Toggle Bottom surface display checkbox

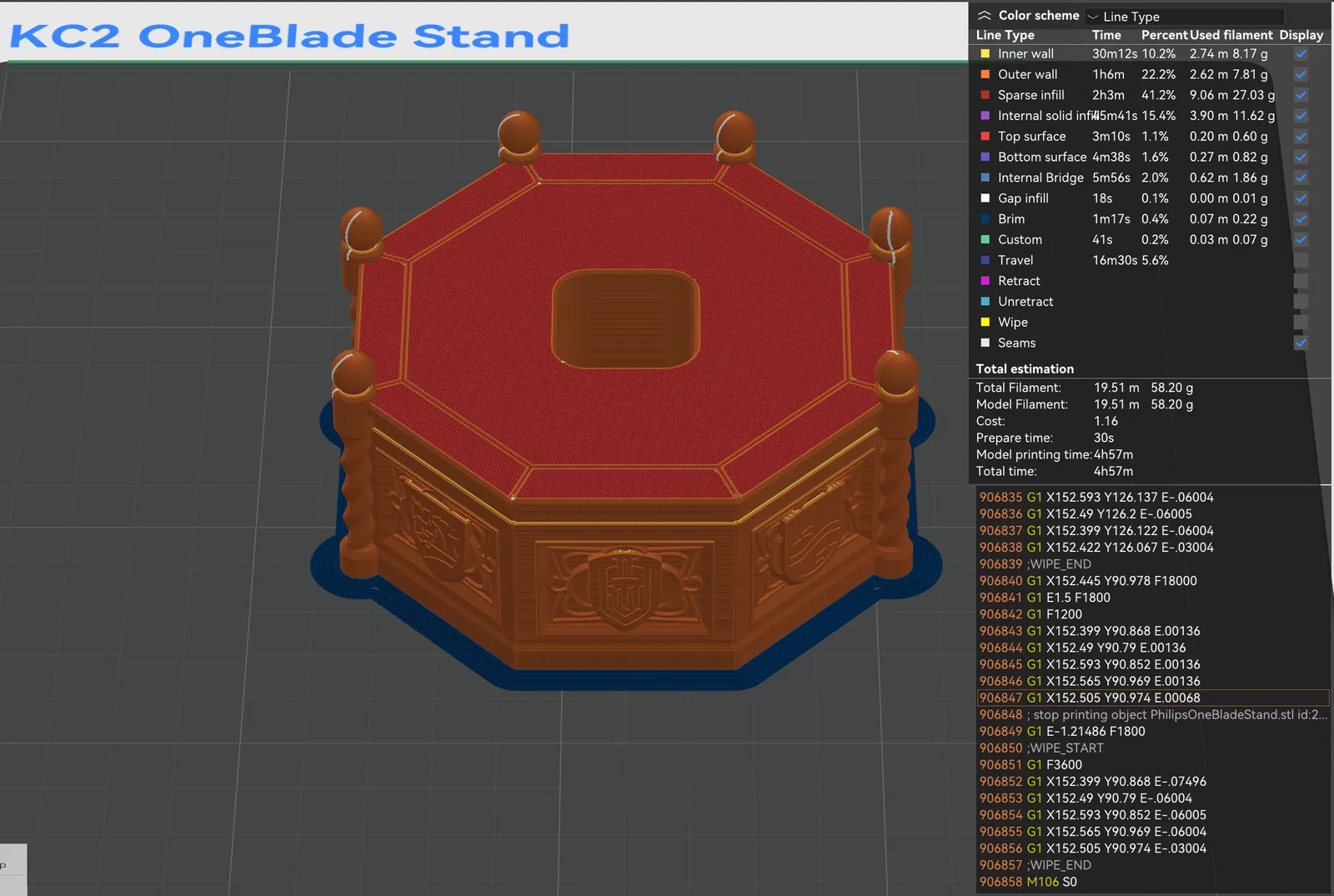[x=1301, y=158]
